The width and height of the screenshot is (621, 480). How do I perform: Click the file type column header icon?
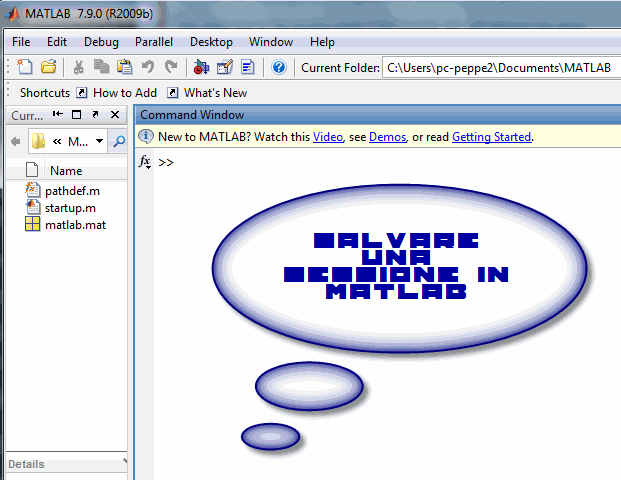32,170
